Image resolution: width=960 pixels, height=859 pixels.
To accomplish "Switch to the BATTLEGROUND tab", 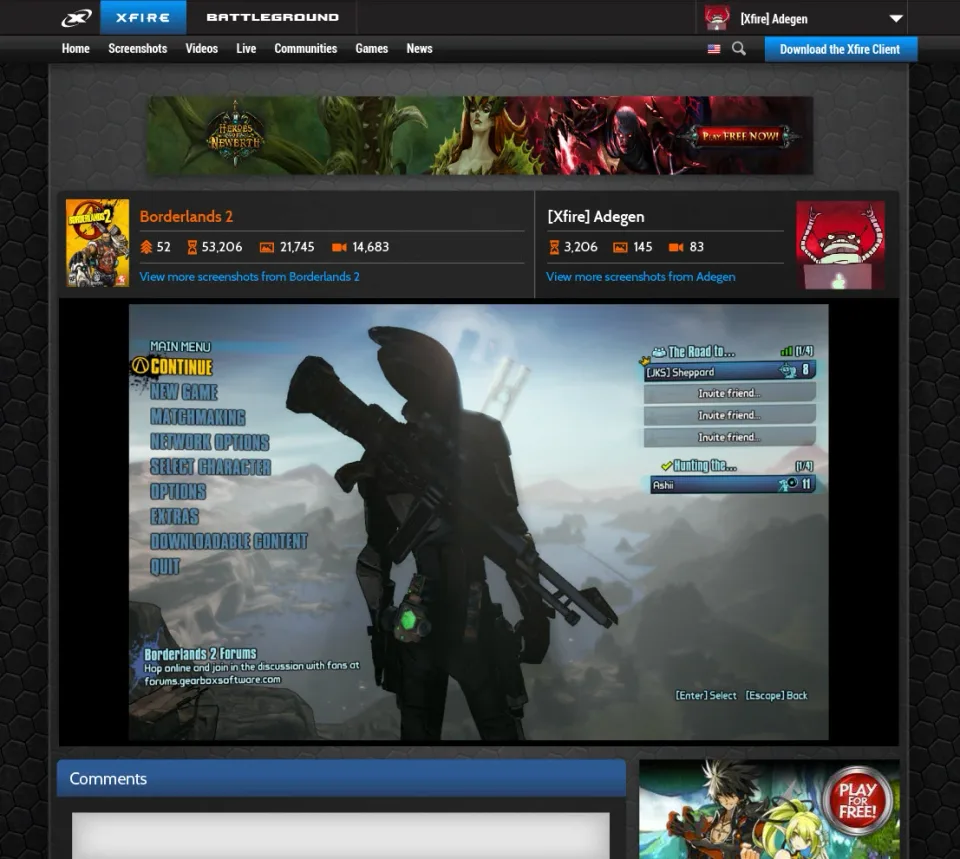I will click(x=272, y=17).
